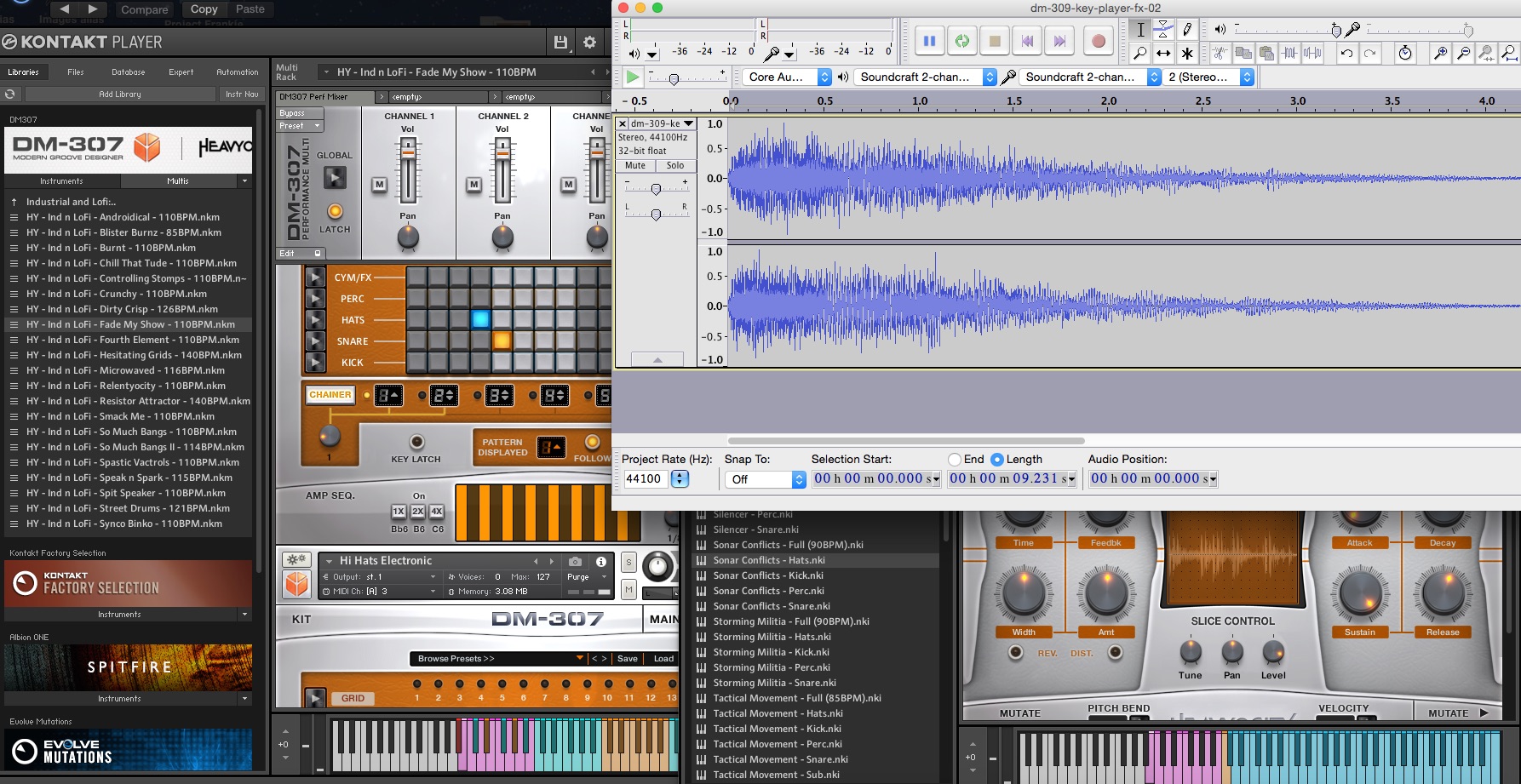The image size is (1521, 784).
Task: Toggle the orange LATCH light
Action: 335,211
